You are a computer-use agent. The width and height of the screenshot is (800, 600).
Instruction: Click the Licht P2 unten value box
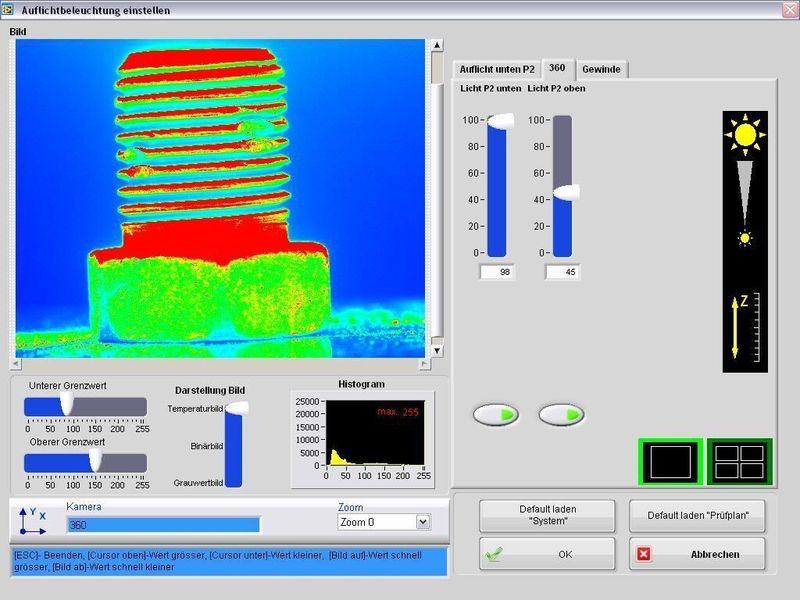click(x=497, y=272)
